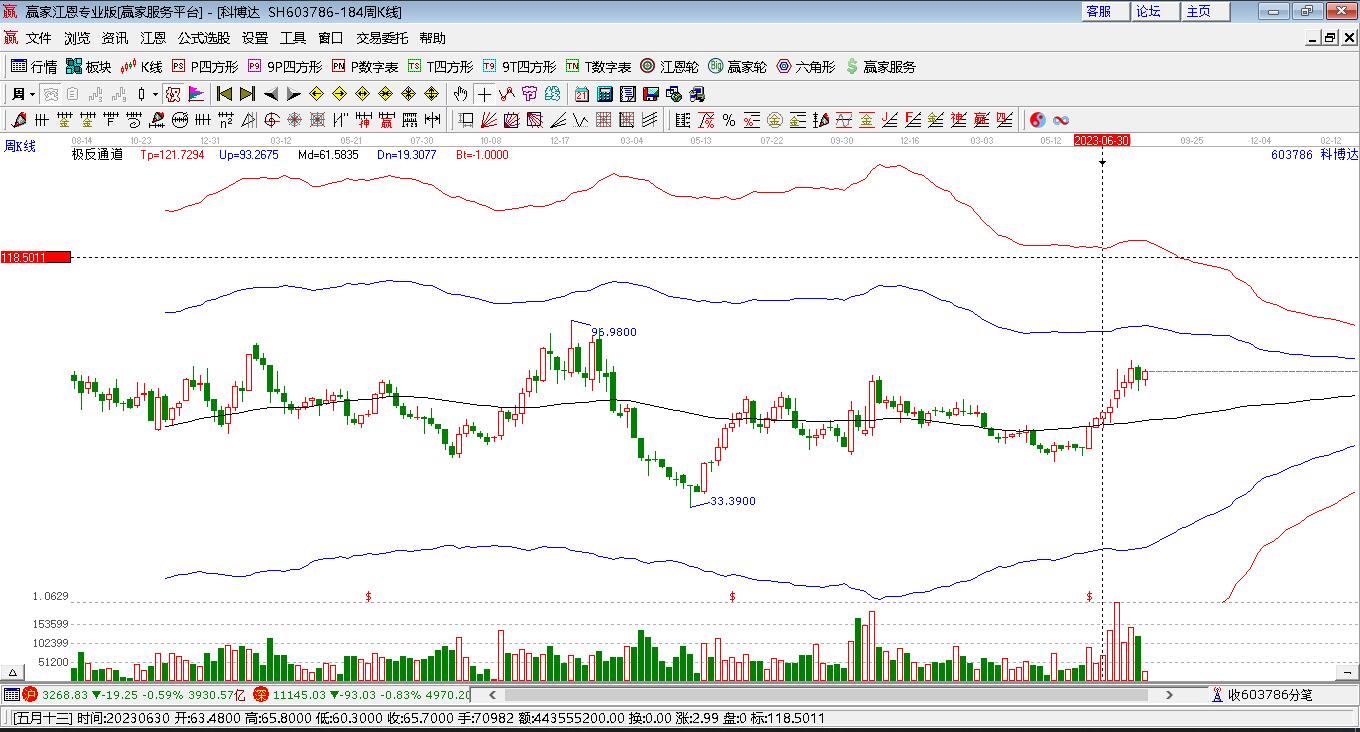Viewport: 1360px width, 732px height.
Task: Select the percent % line tool
Action: (729, 121)
